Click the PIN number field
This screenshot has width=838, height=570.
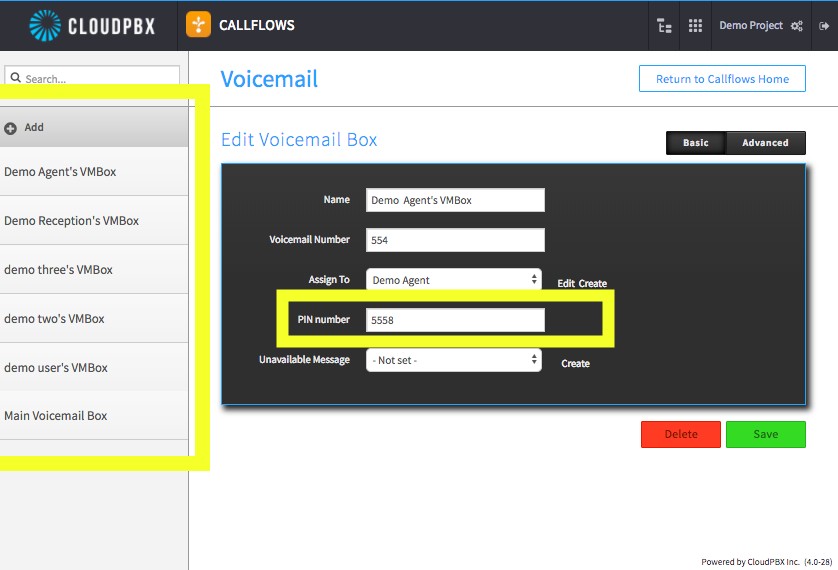point(455,319)
